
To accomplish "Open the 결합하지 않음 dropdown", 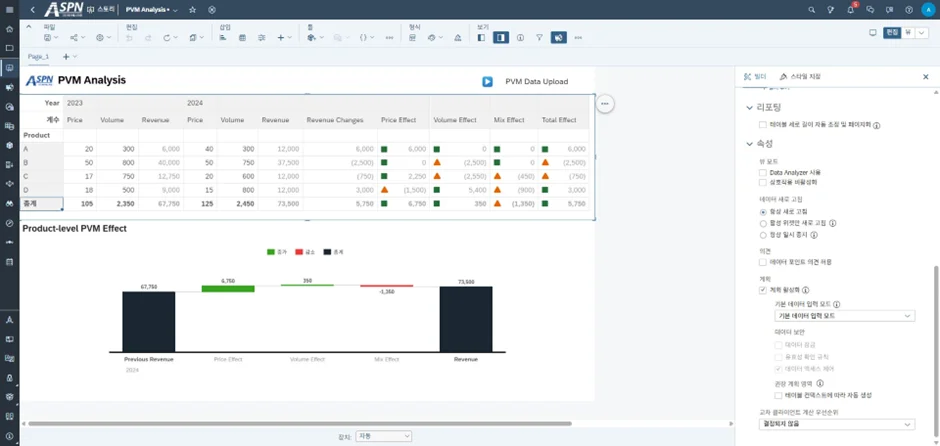I will tap(837, 424).
